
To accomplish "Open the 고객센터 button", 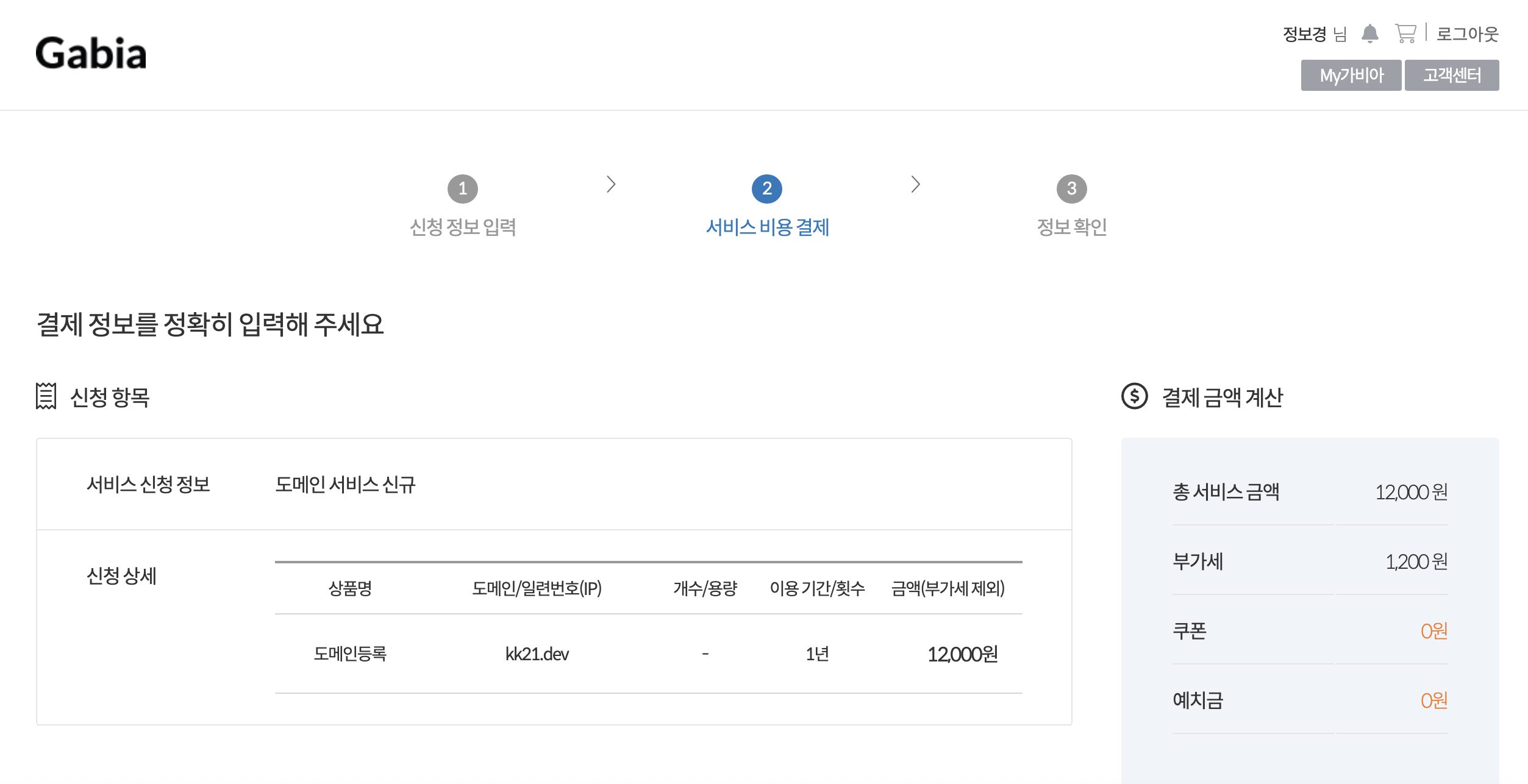I will 1451,76.
